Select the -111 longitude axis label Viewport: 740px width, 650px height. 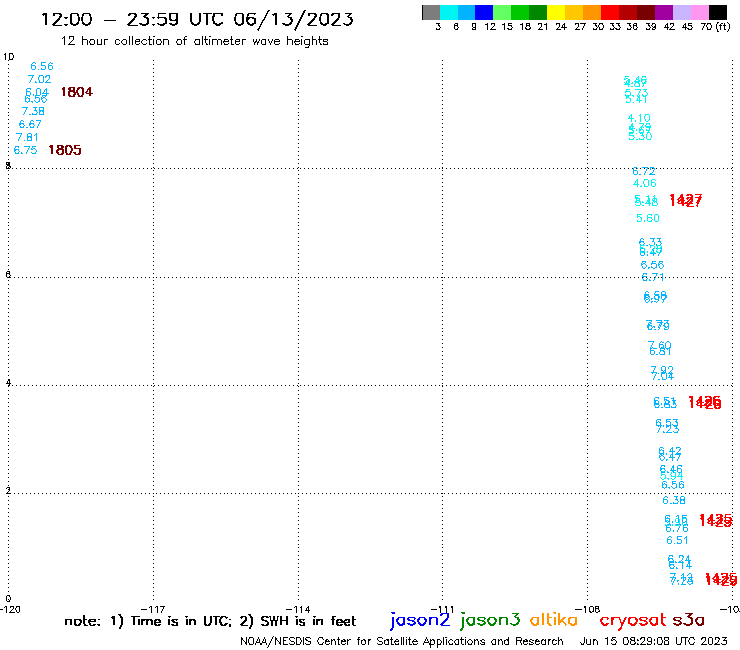pos(442,609)
